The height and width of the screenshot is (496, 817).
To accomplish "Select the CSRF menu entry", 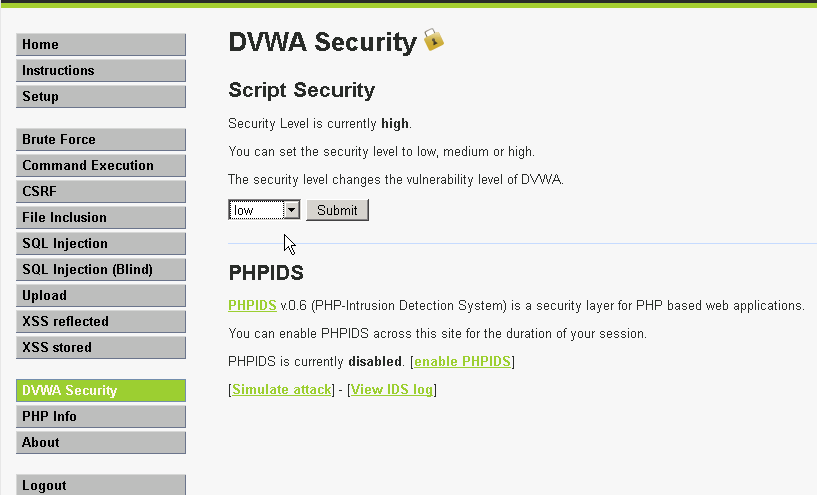I will 101,192.
